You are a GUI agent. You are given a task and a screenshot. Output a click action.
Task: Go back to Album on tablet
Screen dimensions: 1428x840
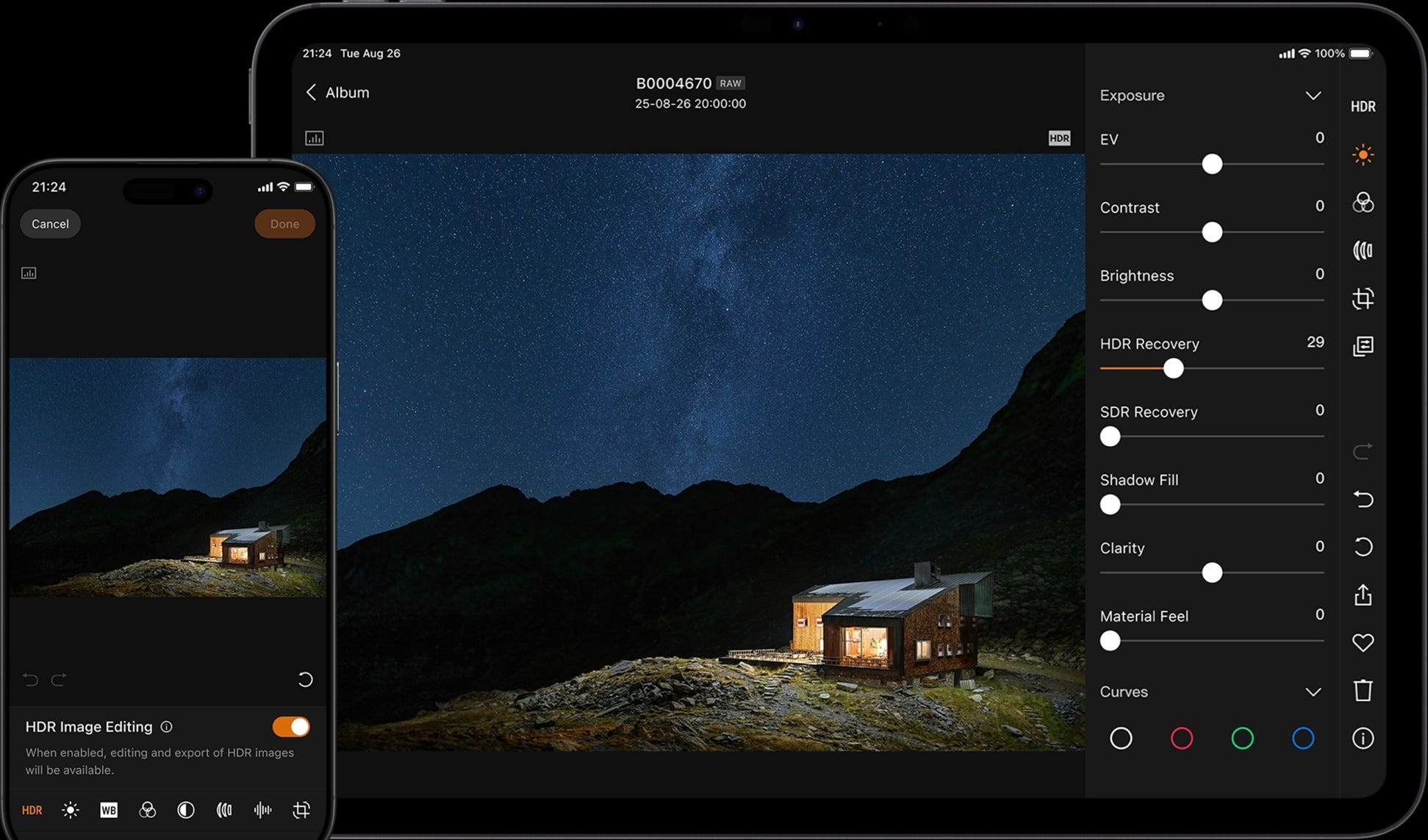pos(337,93)
